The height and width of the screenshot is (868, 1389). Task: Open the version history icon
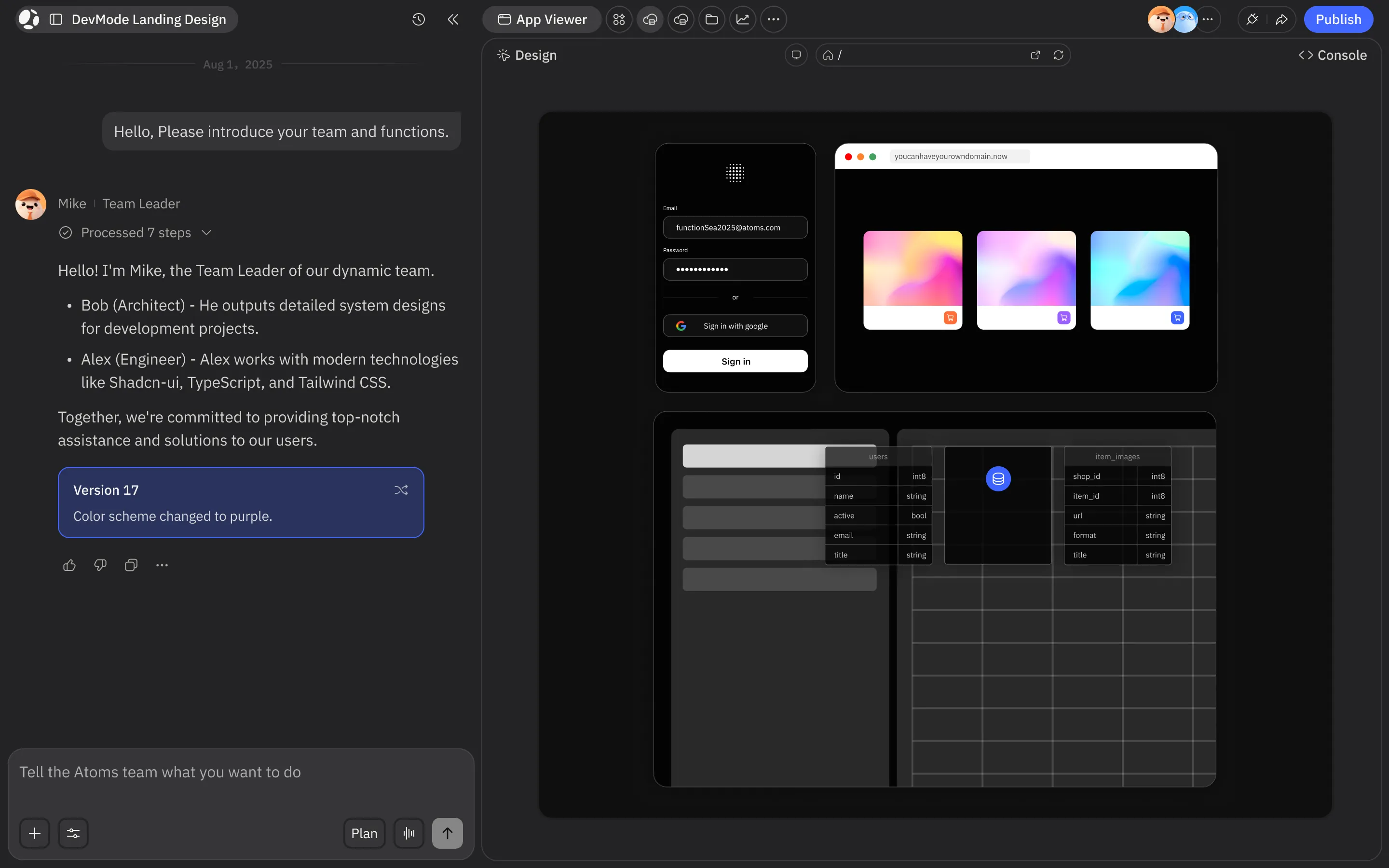pyautogui.click(x=418, y=19)
